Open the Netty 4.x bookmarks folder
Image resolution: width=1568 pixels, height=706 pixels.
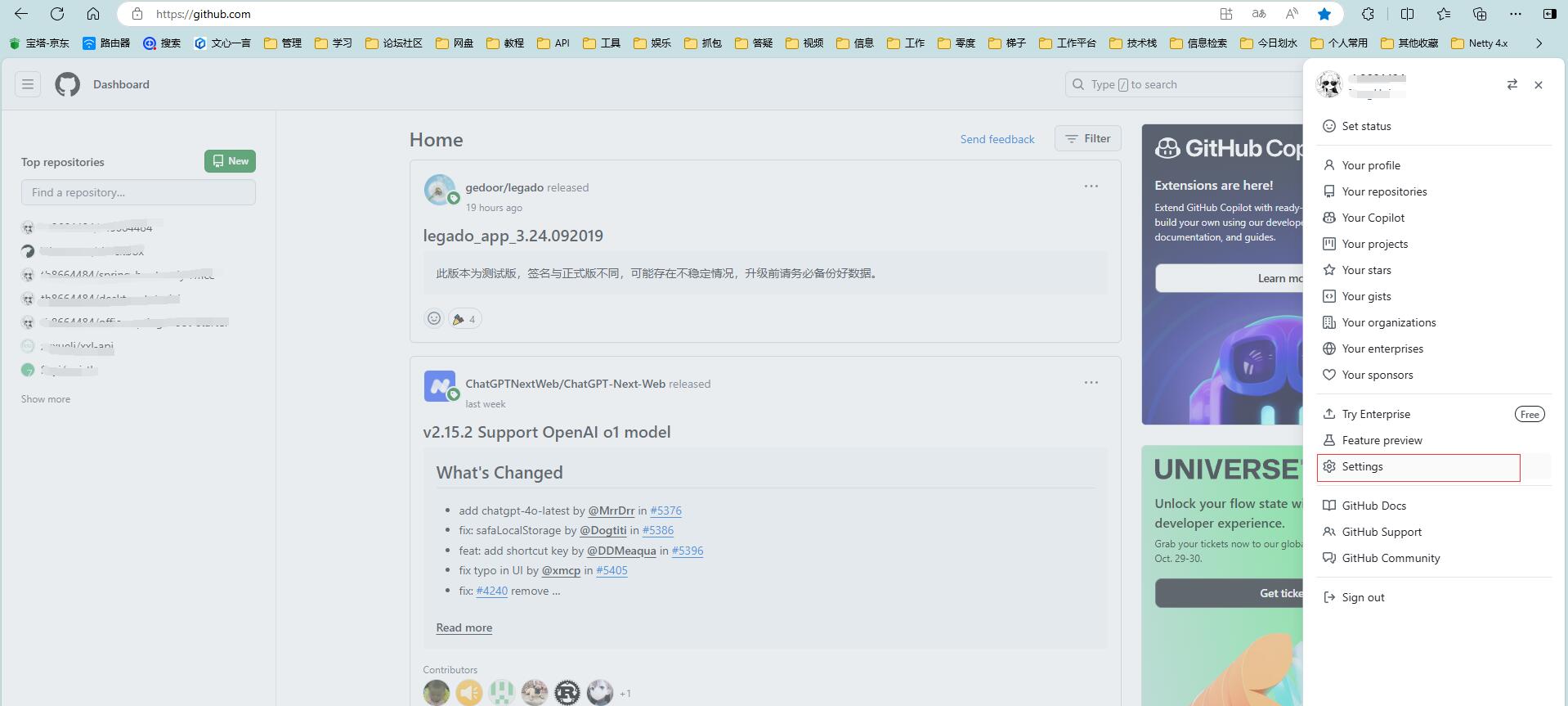pyautogui.click(x=1480, y=43)
